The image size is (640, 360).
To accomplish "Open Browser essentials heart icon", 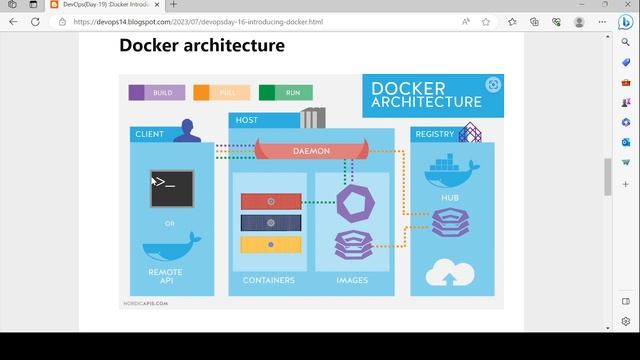I will 556,22.
